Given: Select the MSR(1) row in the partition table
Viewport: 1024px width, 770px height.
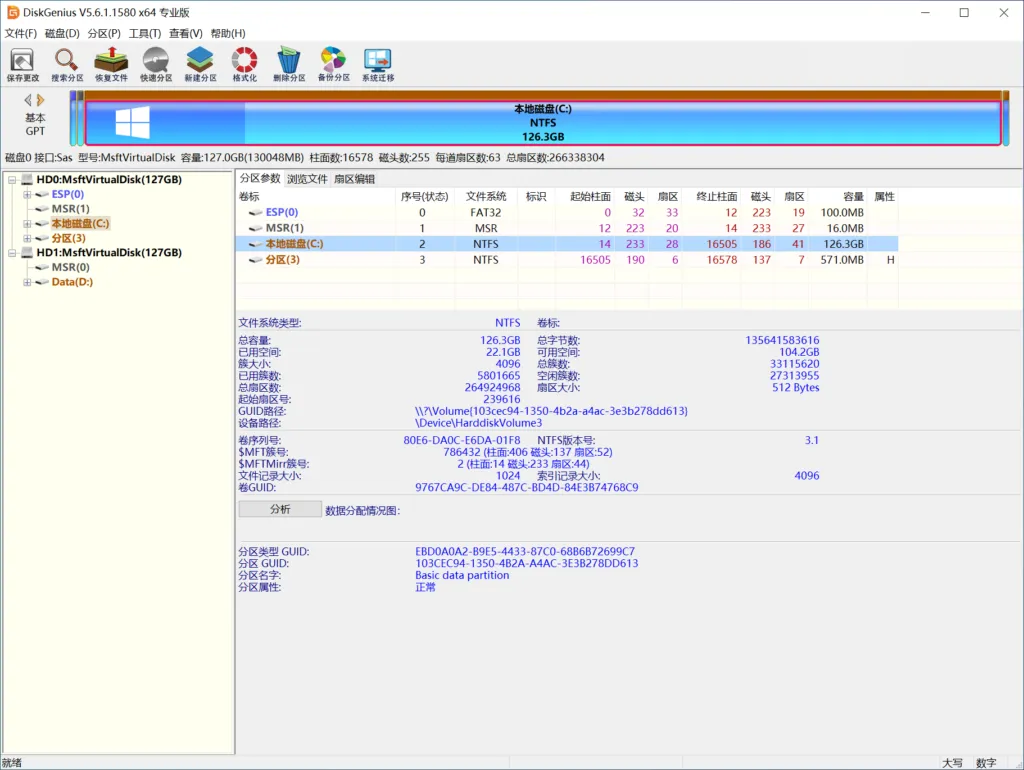Looking at the screenshot, I should tap(567, 228).
